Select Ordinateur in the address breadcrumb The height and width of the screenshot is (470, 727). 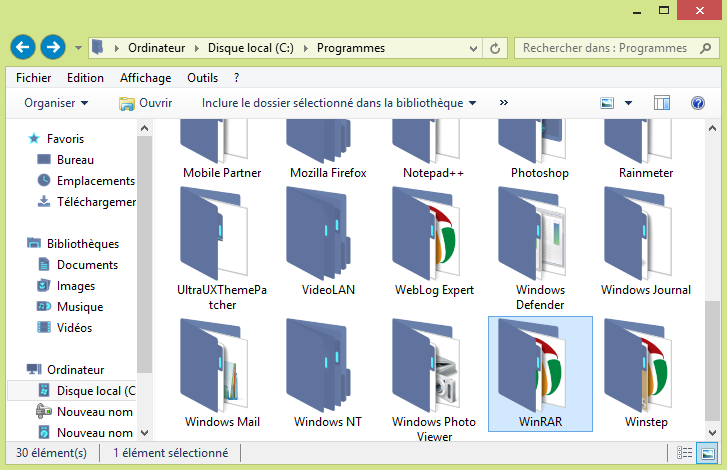click(x=156, y=48)
